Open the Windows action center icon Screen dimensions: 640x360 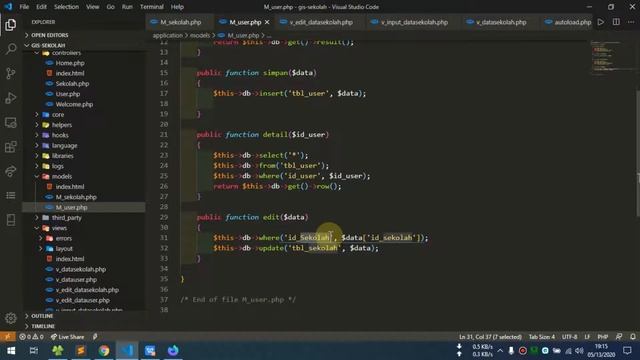point(627,351)
